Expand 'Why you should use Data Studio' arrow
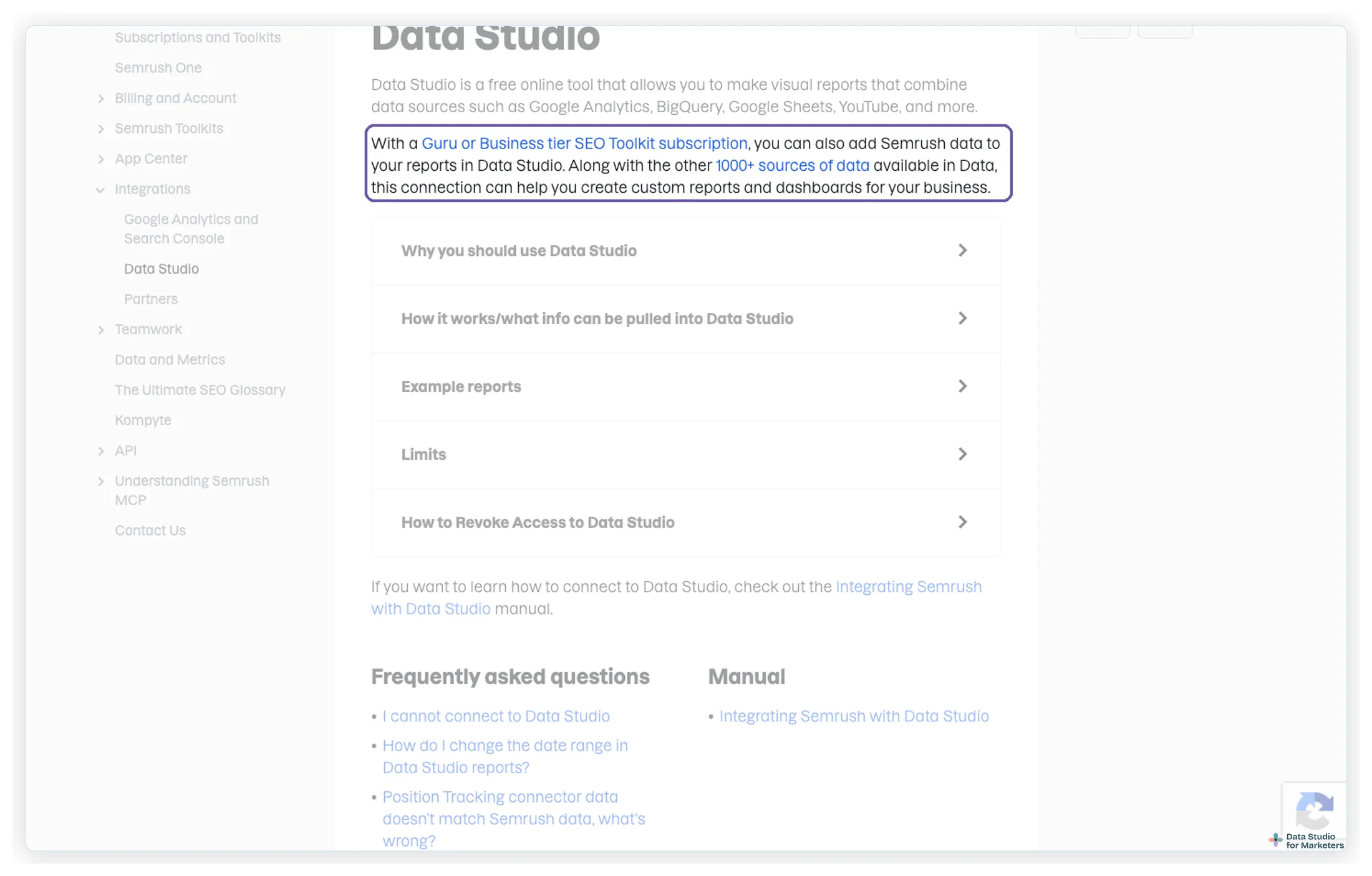Screen dimensions: 1372x876 (x=962, y=251)
